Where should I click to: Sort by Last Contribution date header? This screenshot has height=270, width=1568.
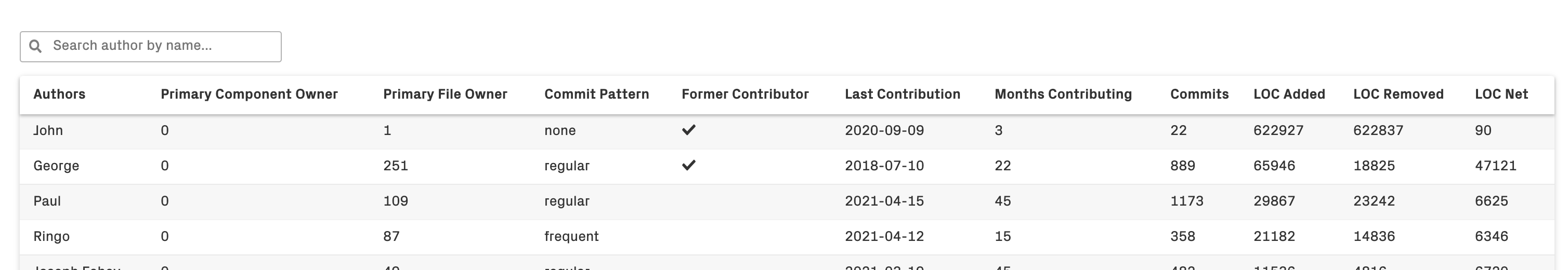point(902,95)
